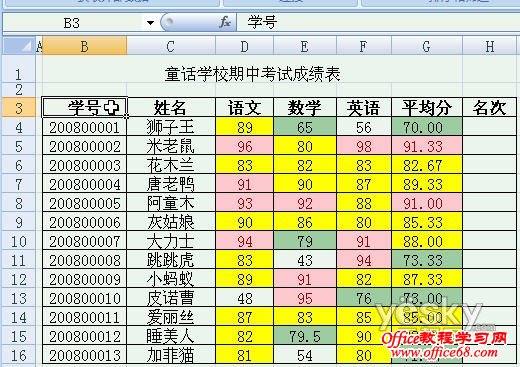Select column D header

click(x=244, y=46)
